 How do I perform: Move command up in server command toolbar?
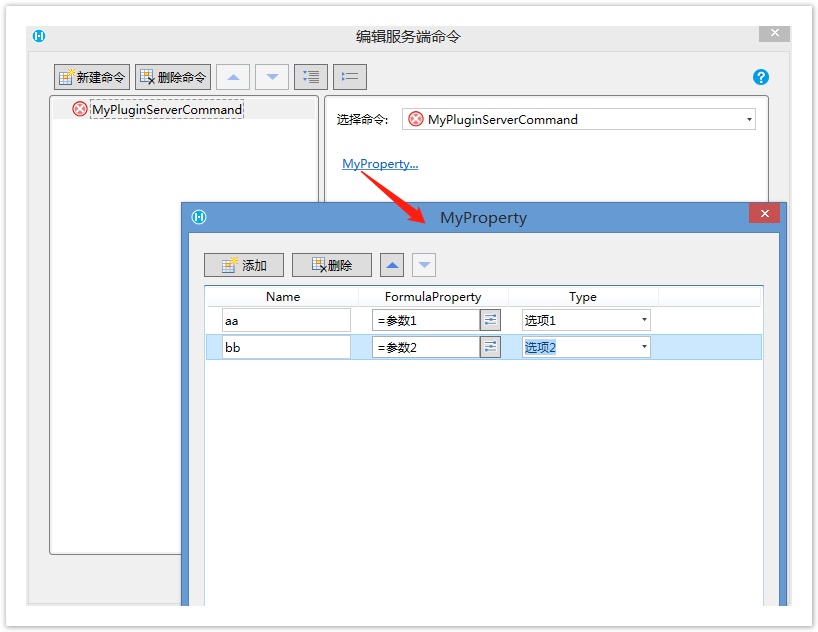[233, 77]
